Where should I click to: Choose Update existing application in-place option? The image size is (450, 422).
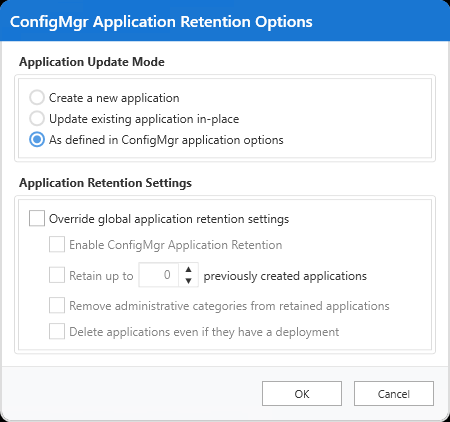(x=37, y=119)
